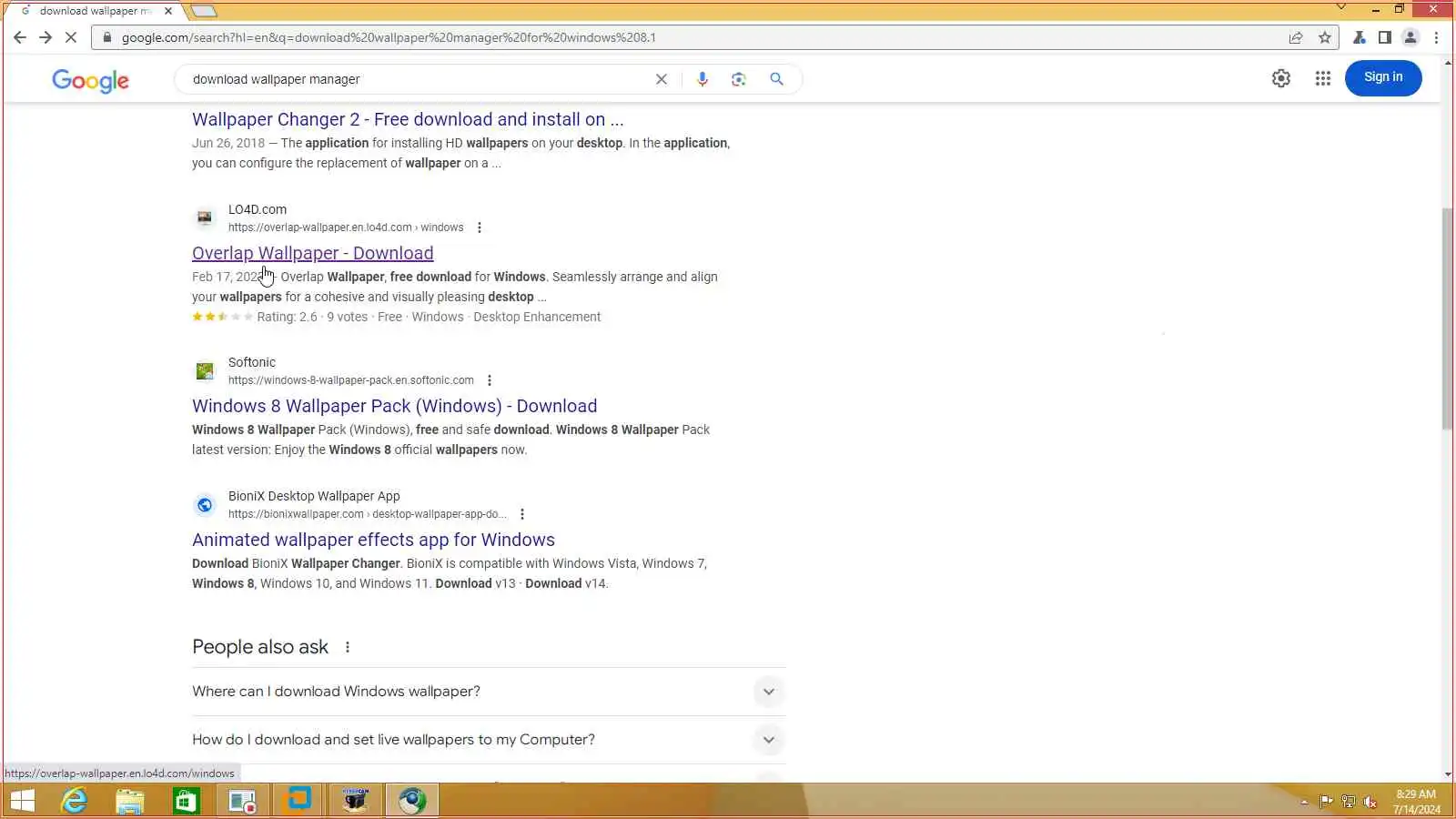Clear the Google search box text
The height and width of the screenshot is (819, 1456).
tap(662, 79)
